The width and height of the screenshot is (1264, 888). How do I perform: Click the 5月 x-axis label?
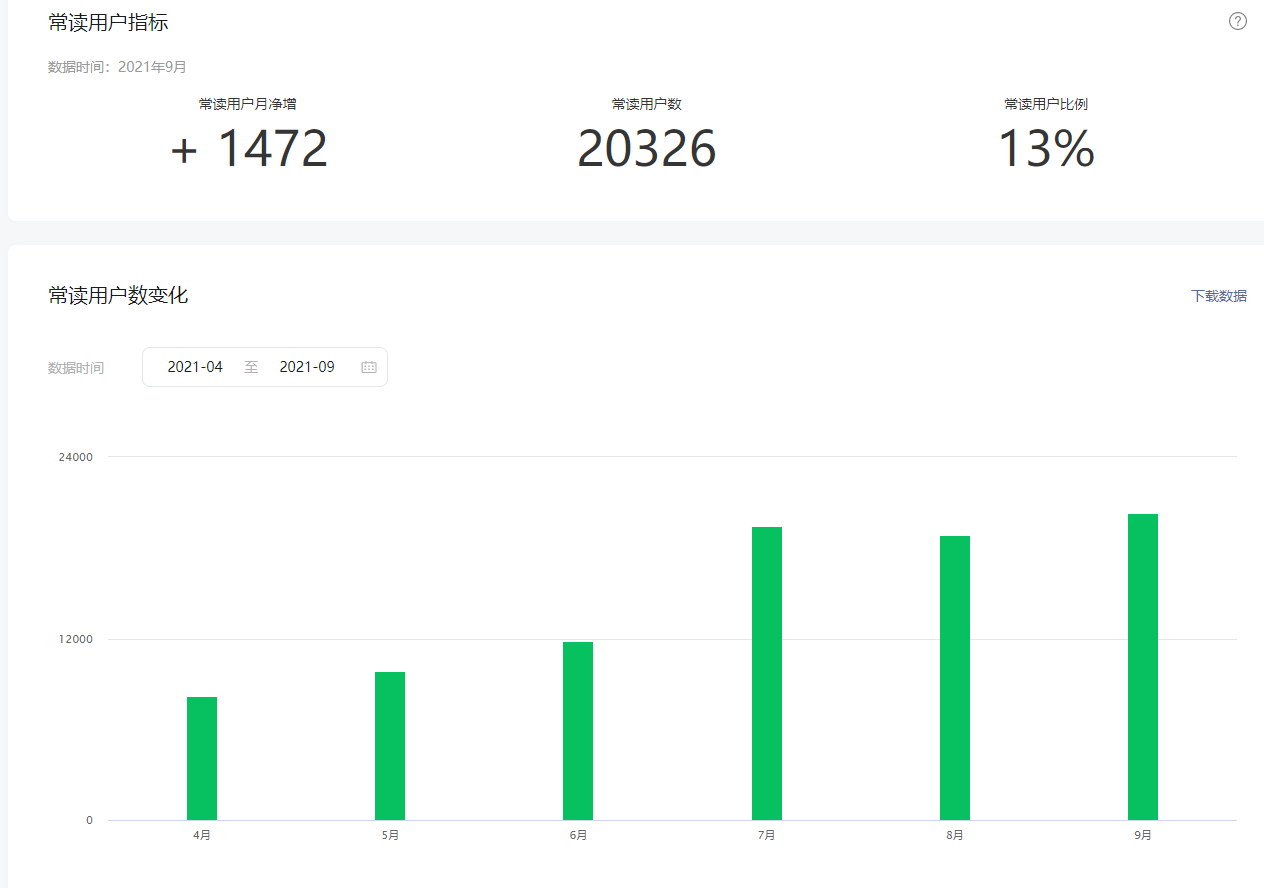click(390, 835)
